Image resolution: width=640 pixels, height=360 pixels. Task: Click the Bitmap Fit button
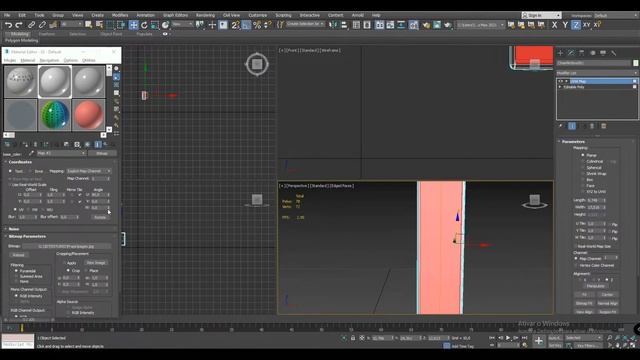[584, 303]
